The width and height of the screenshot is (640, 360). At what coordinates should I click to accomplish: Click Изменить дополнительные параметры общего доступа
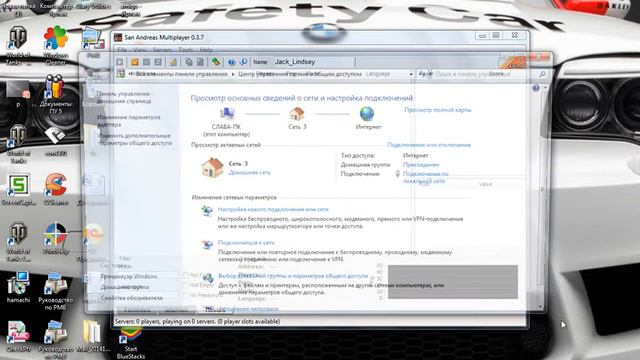tap(134, 139)
